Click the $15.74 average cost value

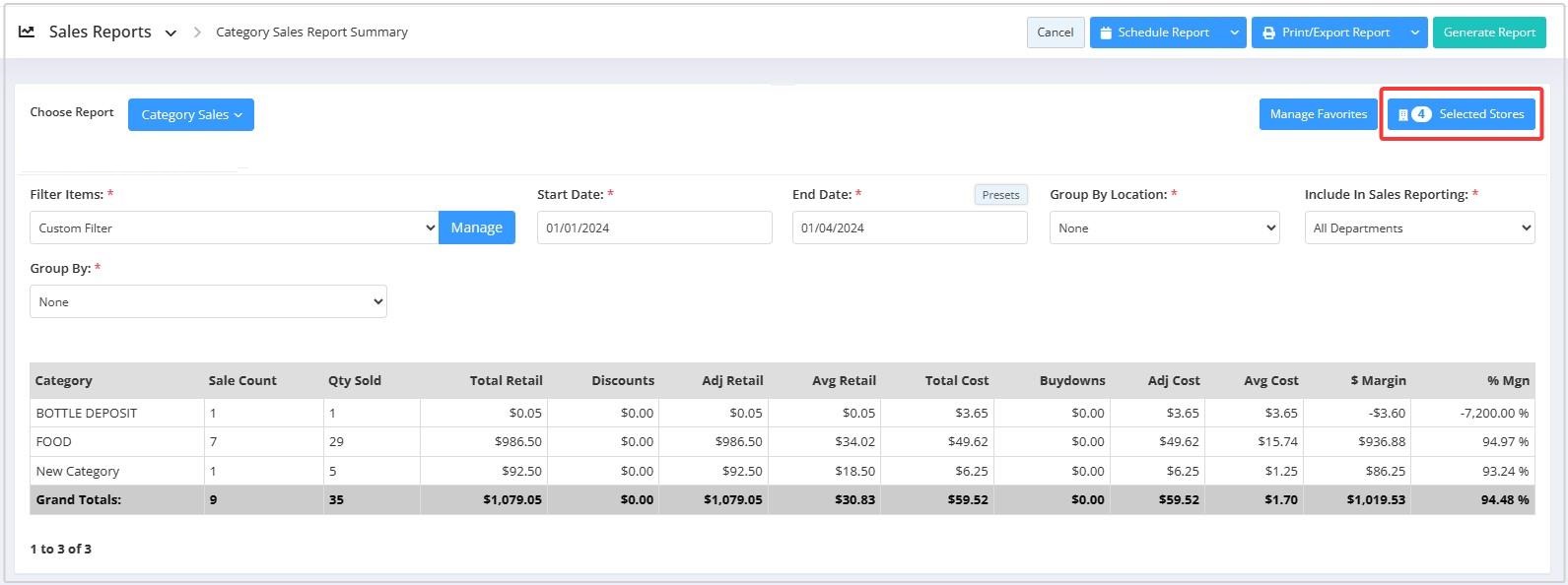tap(1277, 441)
